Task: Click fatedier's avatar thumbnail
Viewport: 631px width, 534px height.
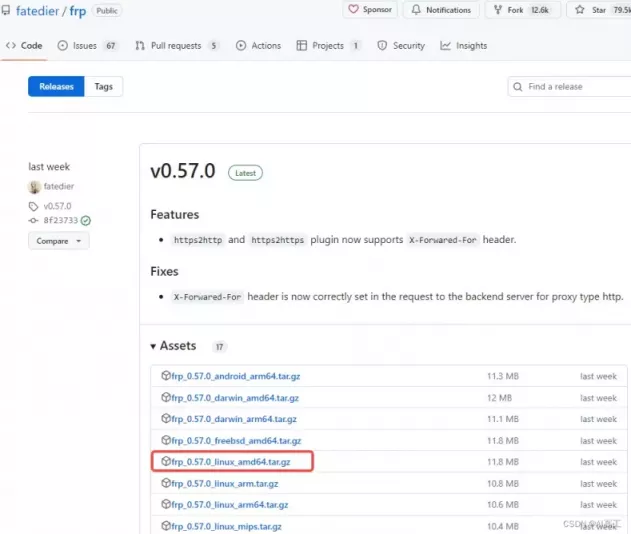Action: [x=35, y=187]
